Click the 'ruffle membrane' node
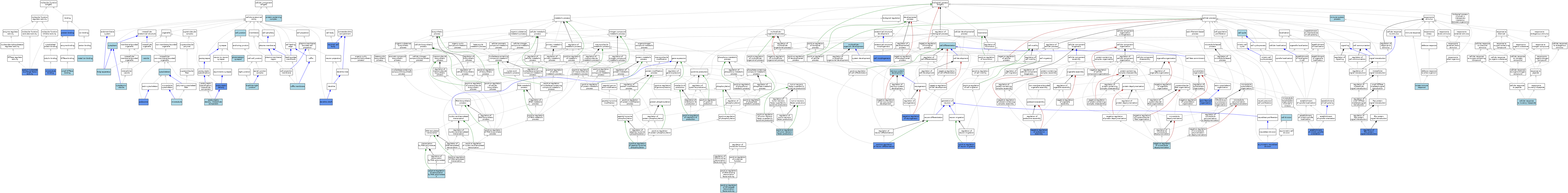Screen dimensions: 1568x193 298,86
